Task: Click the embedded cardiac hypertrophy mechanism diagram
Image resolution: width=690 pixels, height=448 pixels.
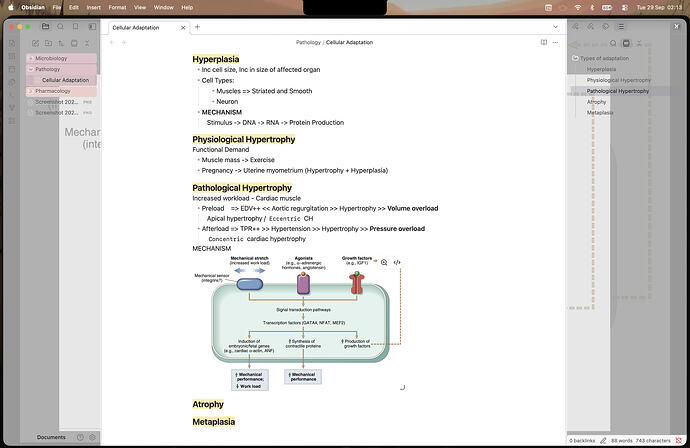Action: [x=299, y=323]
